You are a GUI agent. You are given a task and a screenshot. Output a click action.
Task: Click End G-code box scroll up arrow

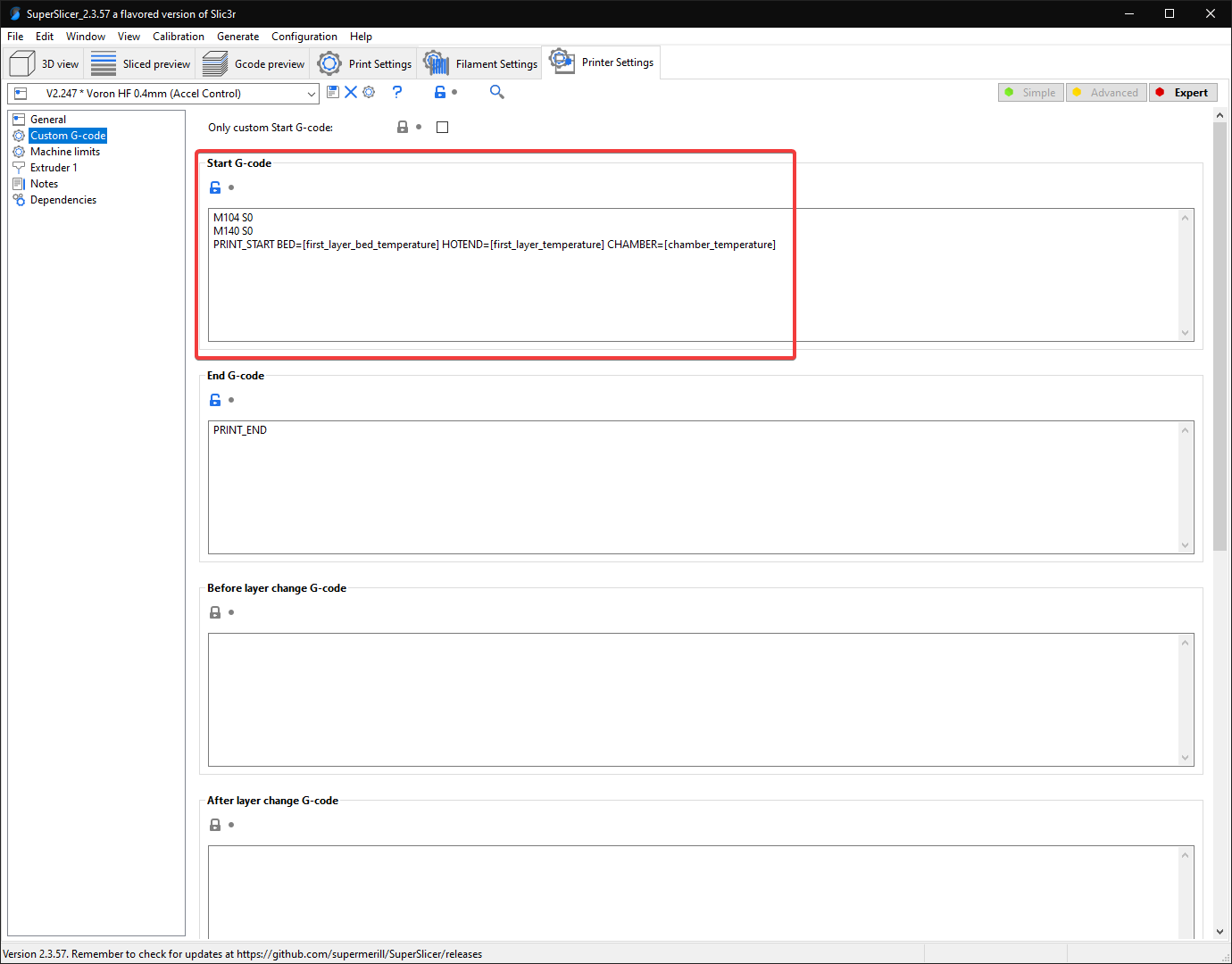coord(1186,430)
